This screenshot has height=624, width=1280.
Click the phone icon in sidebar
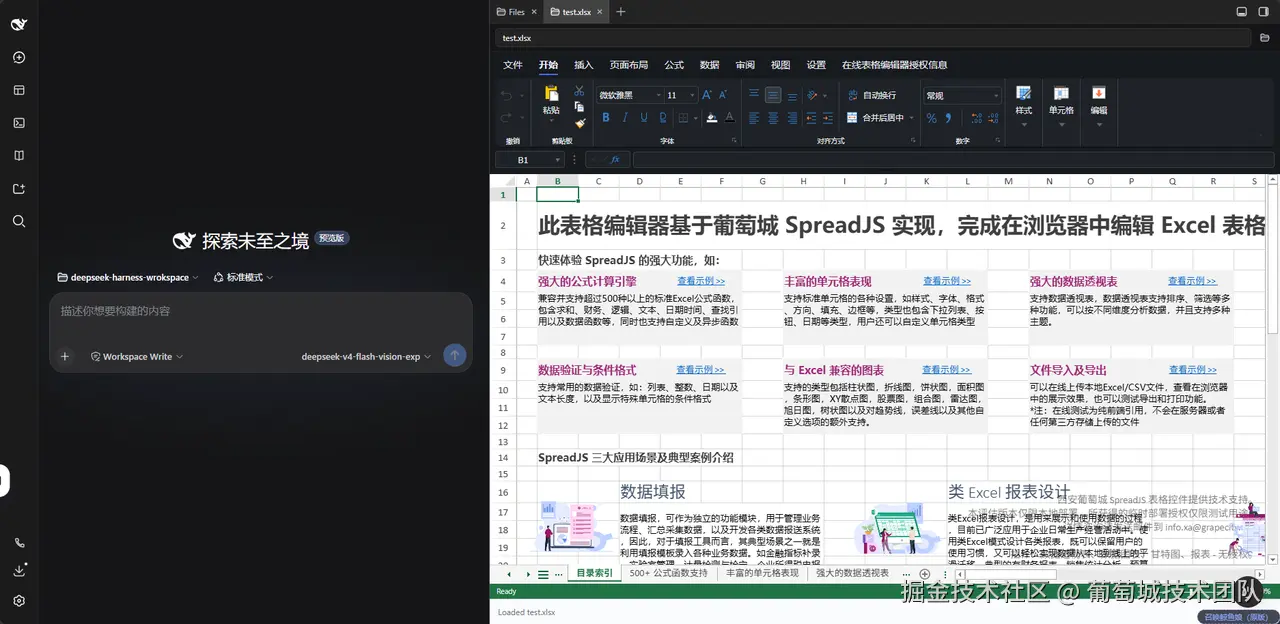(x=19, y=543)
